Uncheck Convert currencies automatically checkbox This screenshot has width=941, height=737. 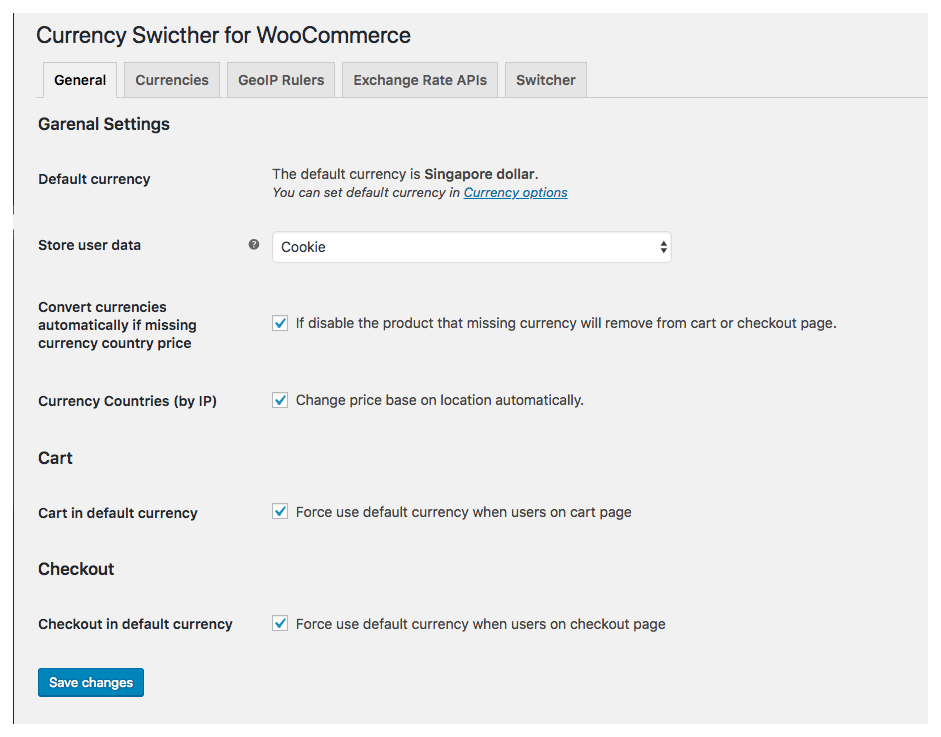pos(280,323)
